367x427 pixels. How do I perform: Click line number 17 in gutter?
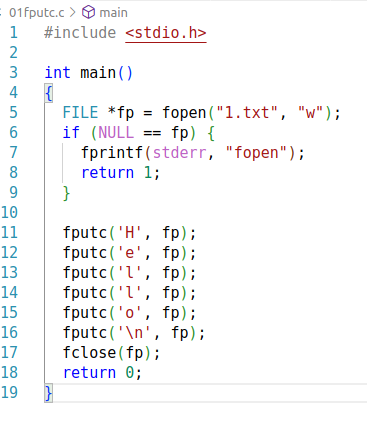9,353
